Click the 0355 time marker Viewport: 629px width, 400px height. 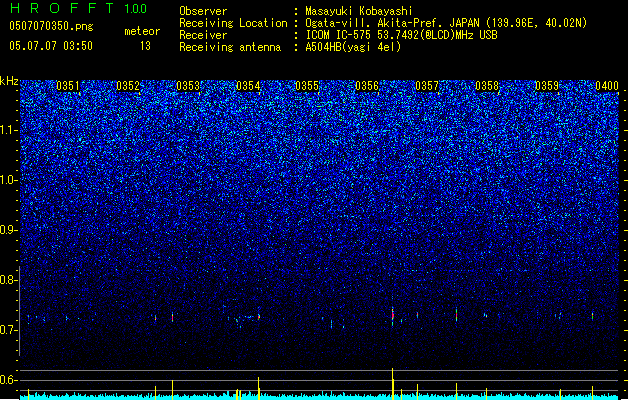pyautogui.click(x=307, y=86)
